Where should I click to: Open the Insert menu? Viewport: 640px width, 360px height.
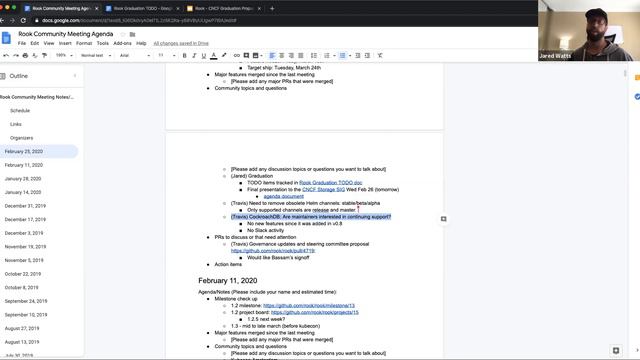(65, 43)
